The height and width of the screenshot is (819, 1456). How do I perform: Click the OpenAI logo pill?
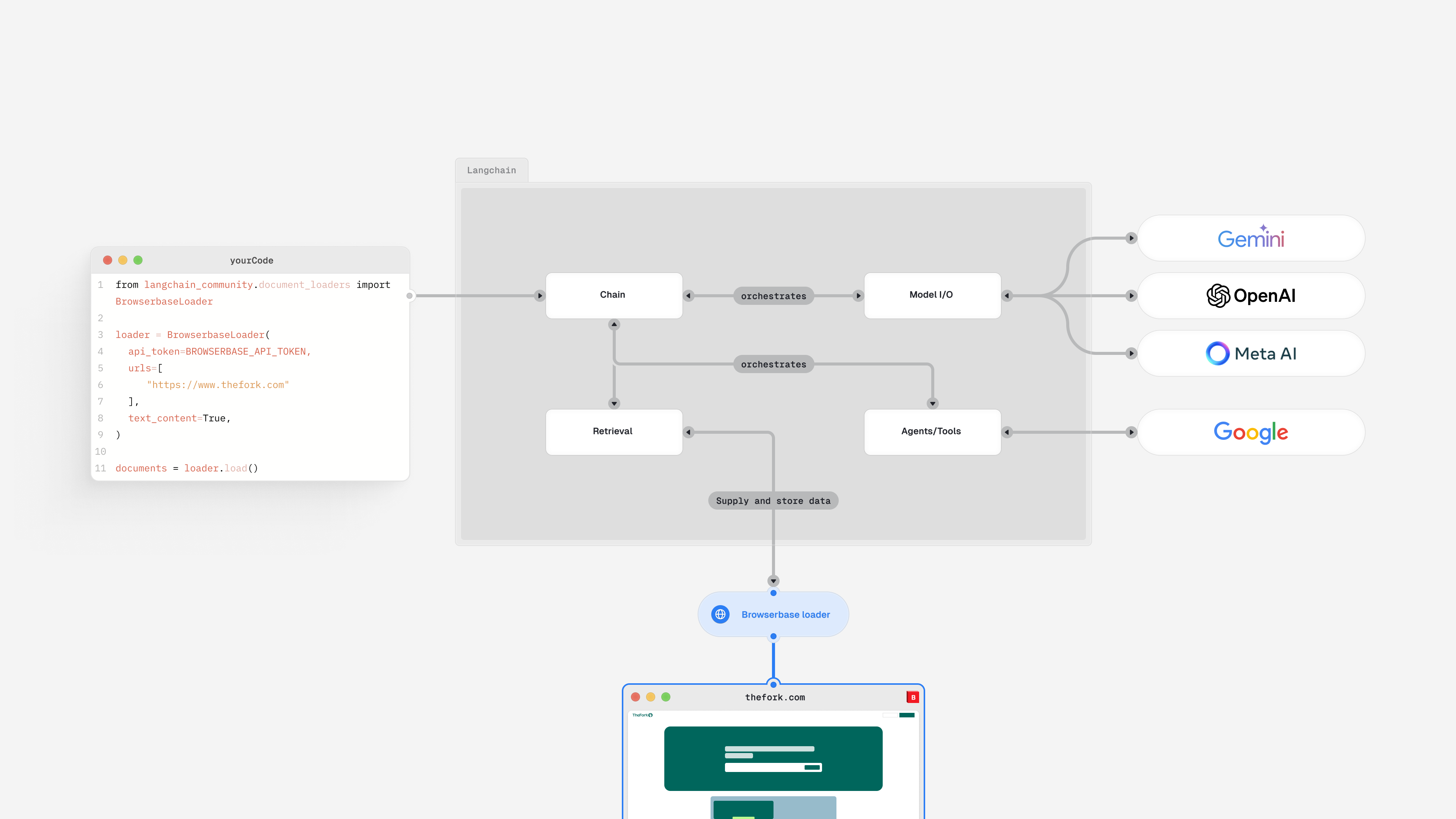pyautogui.click(x=1250, y=296)
